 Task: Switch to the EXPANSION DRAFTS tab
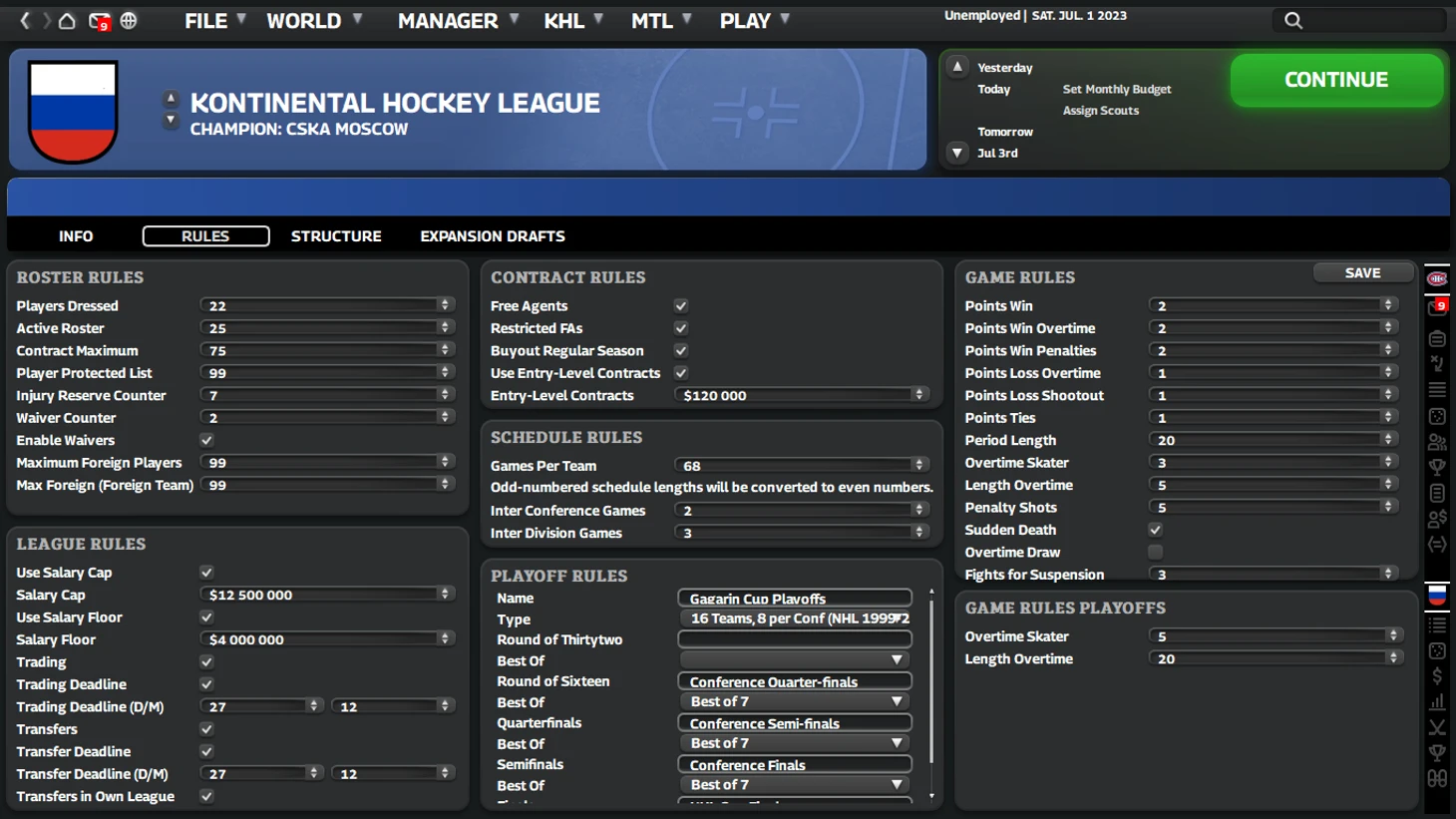coord(493,236)
